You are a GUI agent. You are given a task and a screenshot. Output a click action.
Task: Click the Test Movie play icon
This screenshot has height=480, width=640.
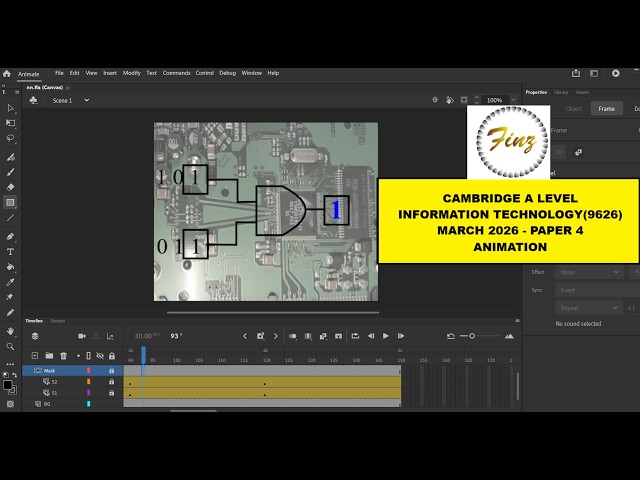(x=616, y=73)
